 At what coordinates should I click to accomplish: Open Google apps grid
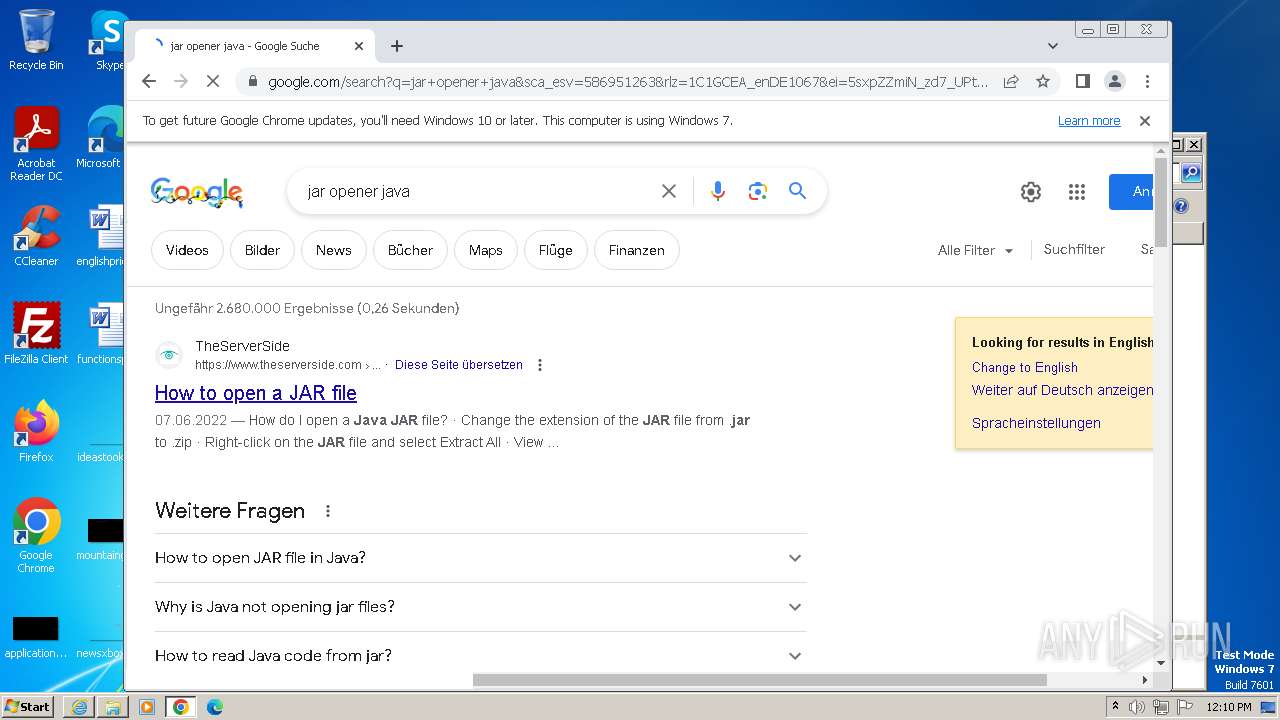click(1077, 192)
